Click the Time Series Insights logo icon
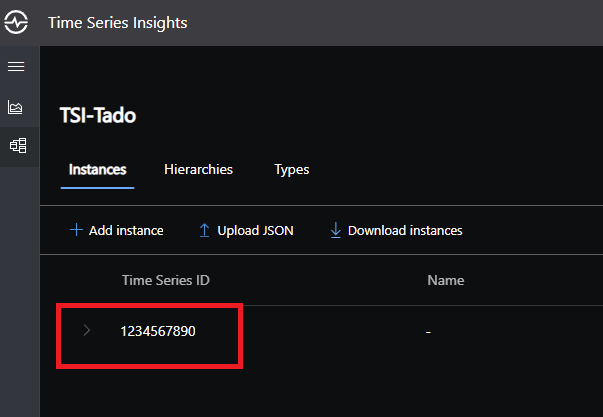Image resolution: width=603 pixels, height=417 pixels. click(16, 22)
